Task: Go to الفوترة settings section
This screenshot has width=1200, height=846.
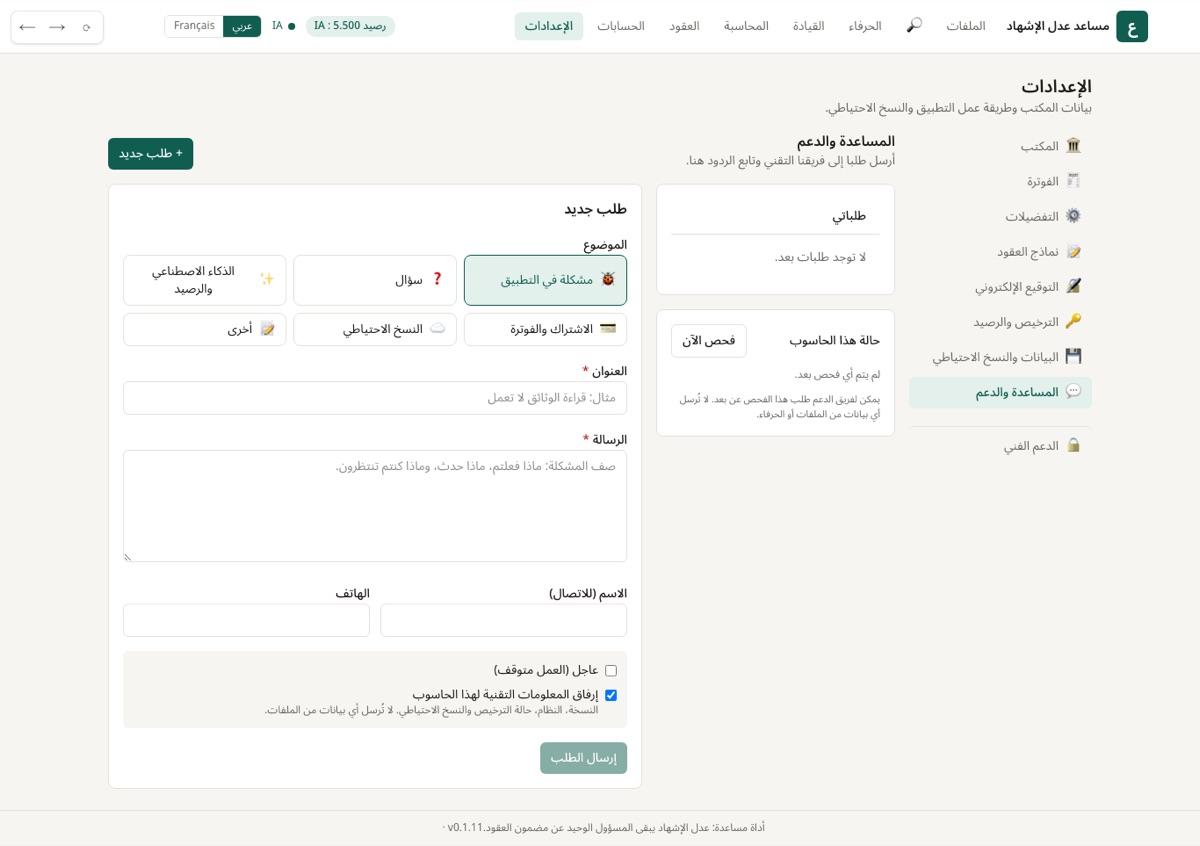Action: 1001,181
